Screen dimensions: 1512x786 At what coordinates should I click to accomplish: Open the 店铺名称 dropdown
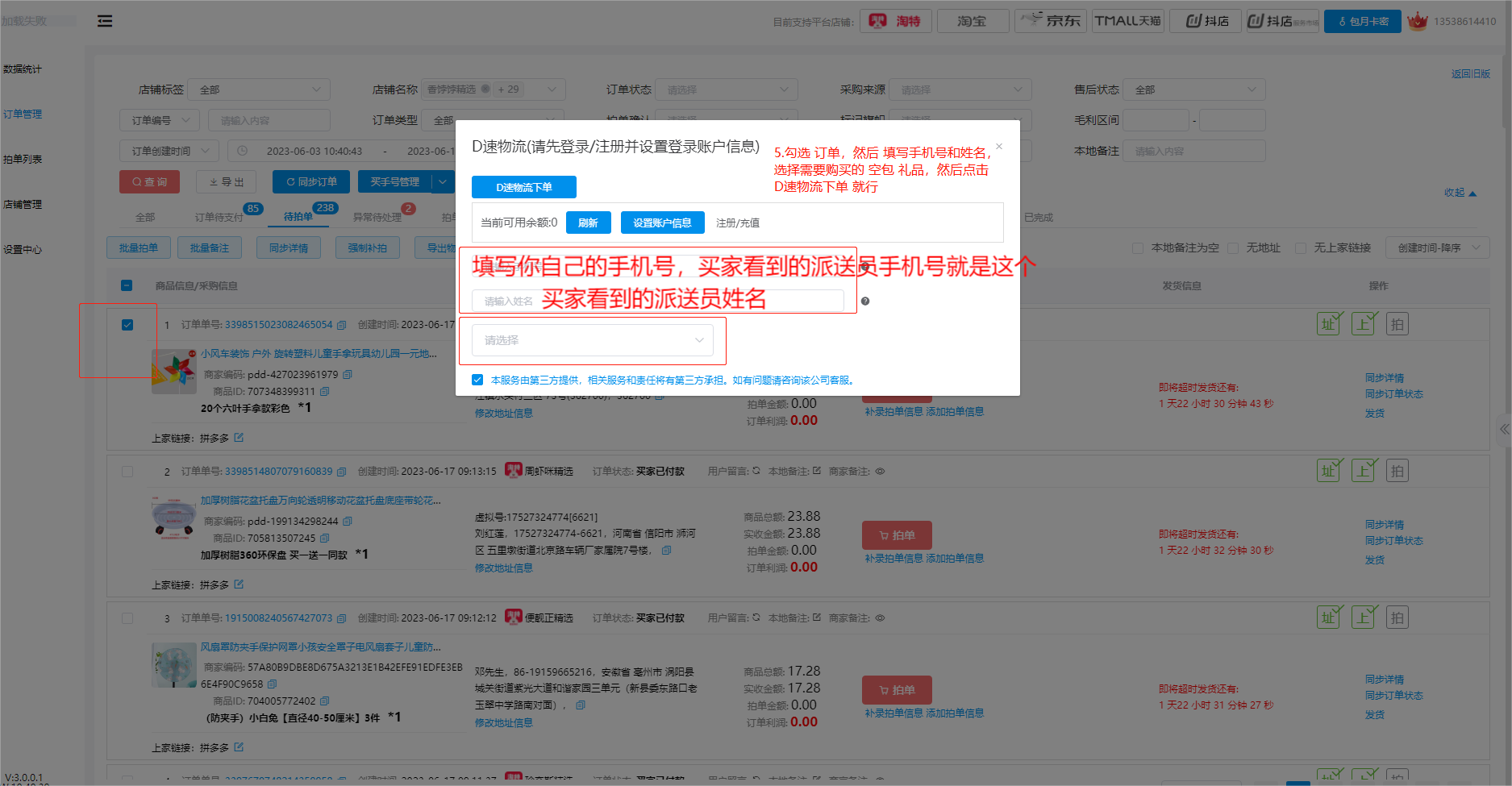(x=494, y=89)
